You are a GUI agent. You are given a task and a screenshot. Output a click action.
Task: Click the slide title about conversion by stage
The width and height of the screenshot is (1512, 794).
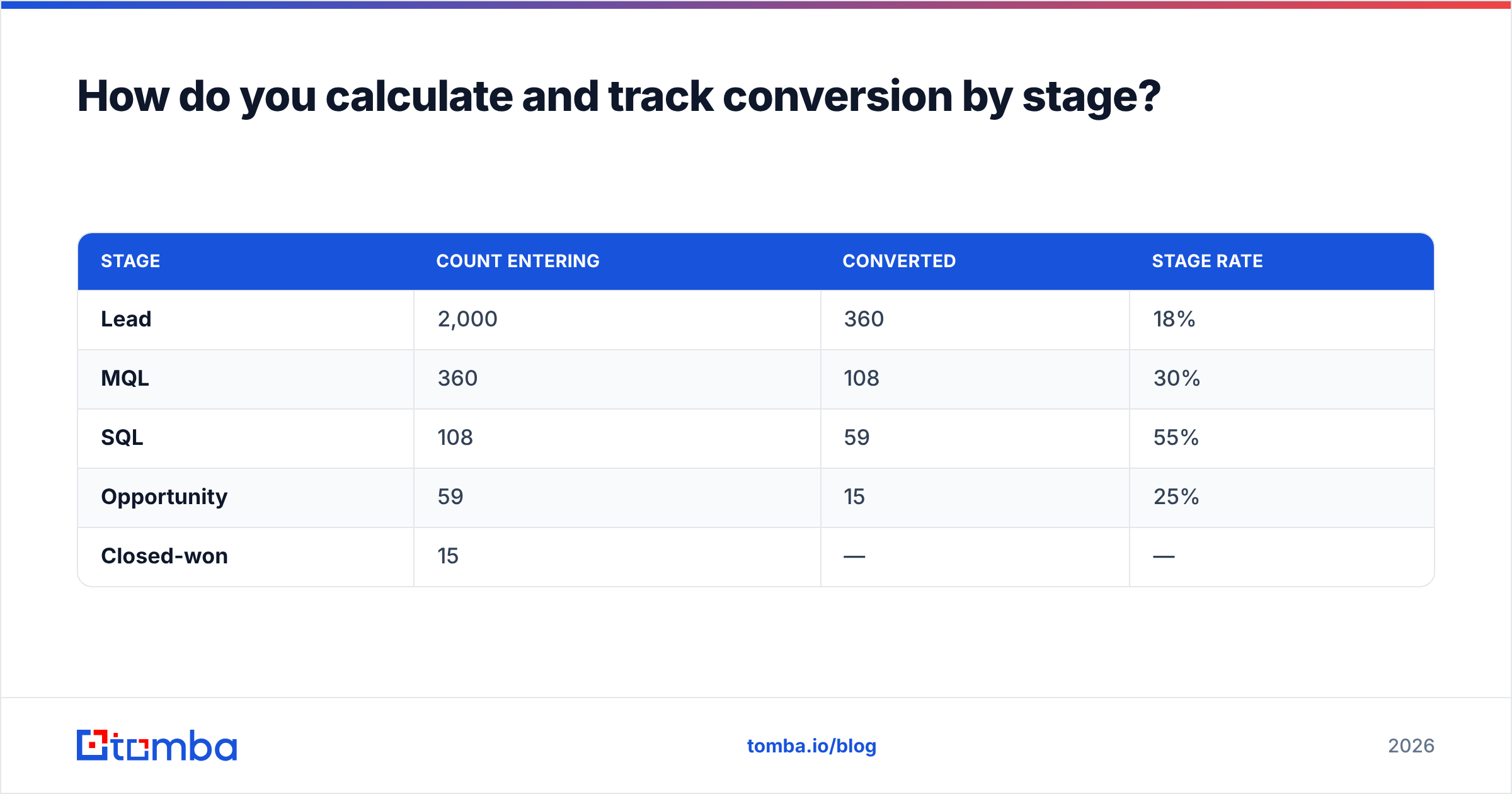click(619, 96)
